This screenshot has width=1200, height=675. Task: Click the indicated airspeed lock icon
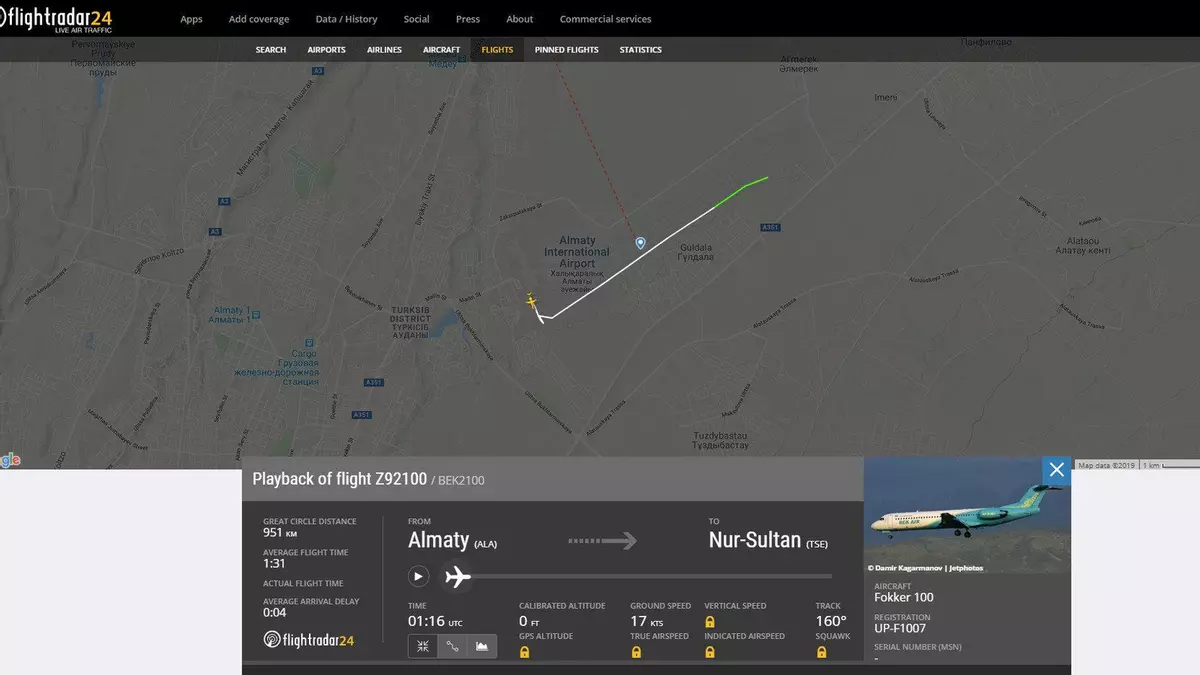pyautogui.click(x=709, y=652)
